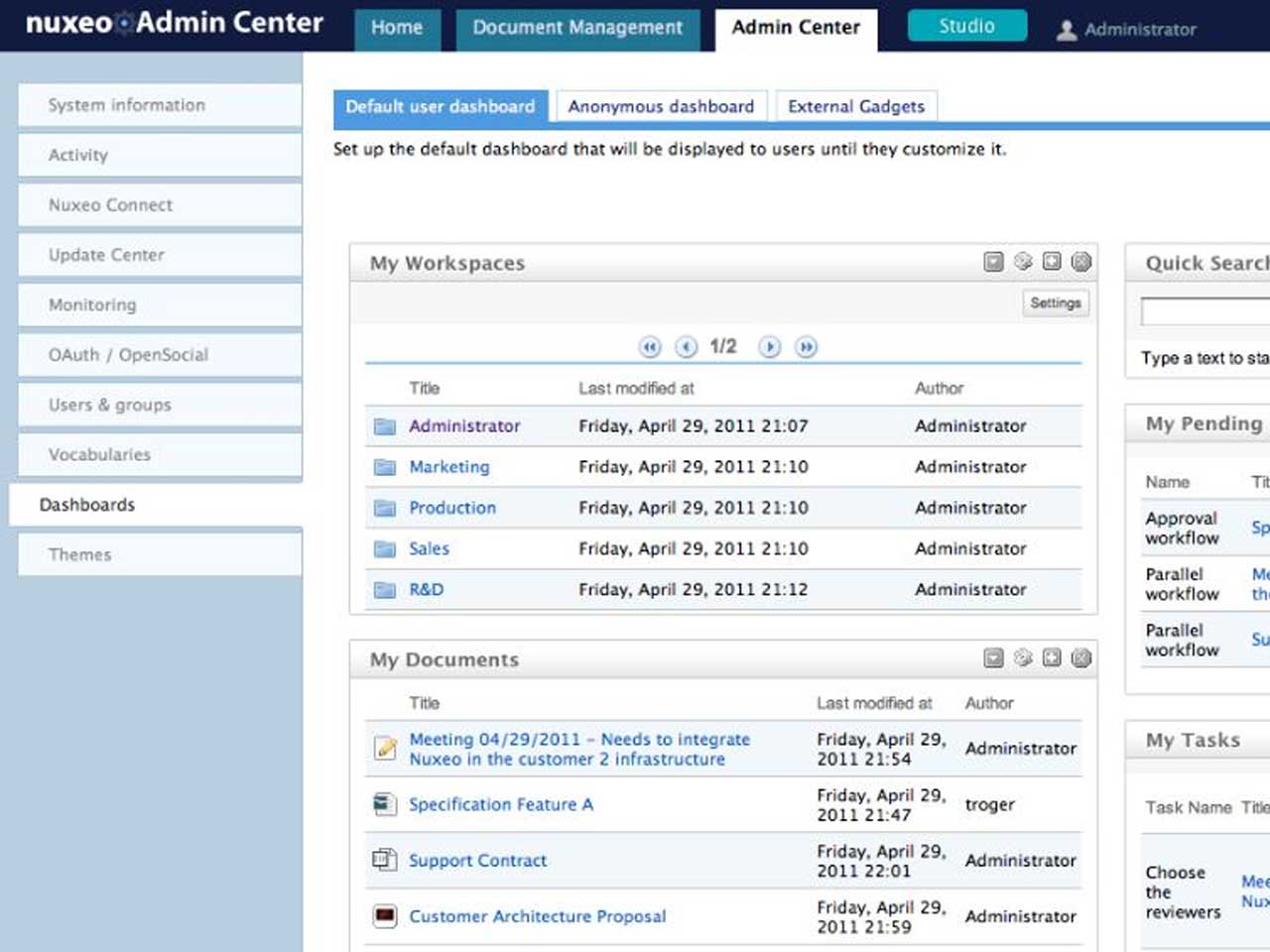Viewport: 1270px width, 952px height.
Task: Click the Marketing workspace folder icon
Action: click(385, 467)
